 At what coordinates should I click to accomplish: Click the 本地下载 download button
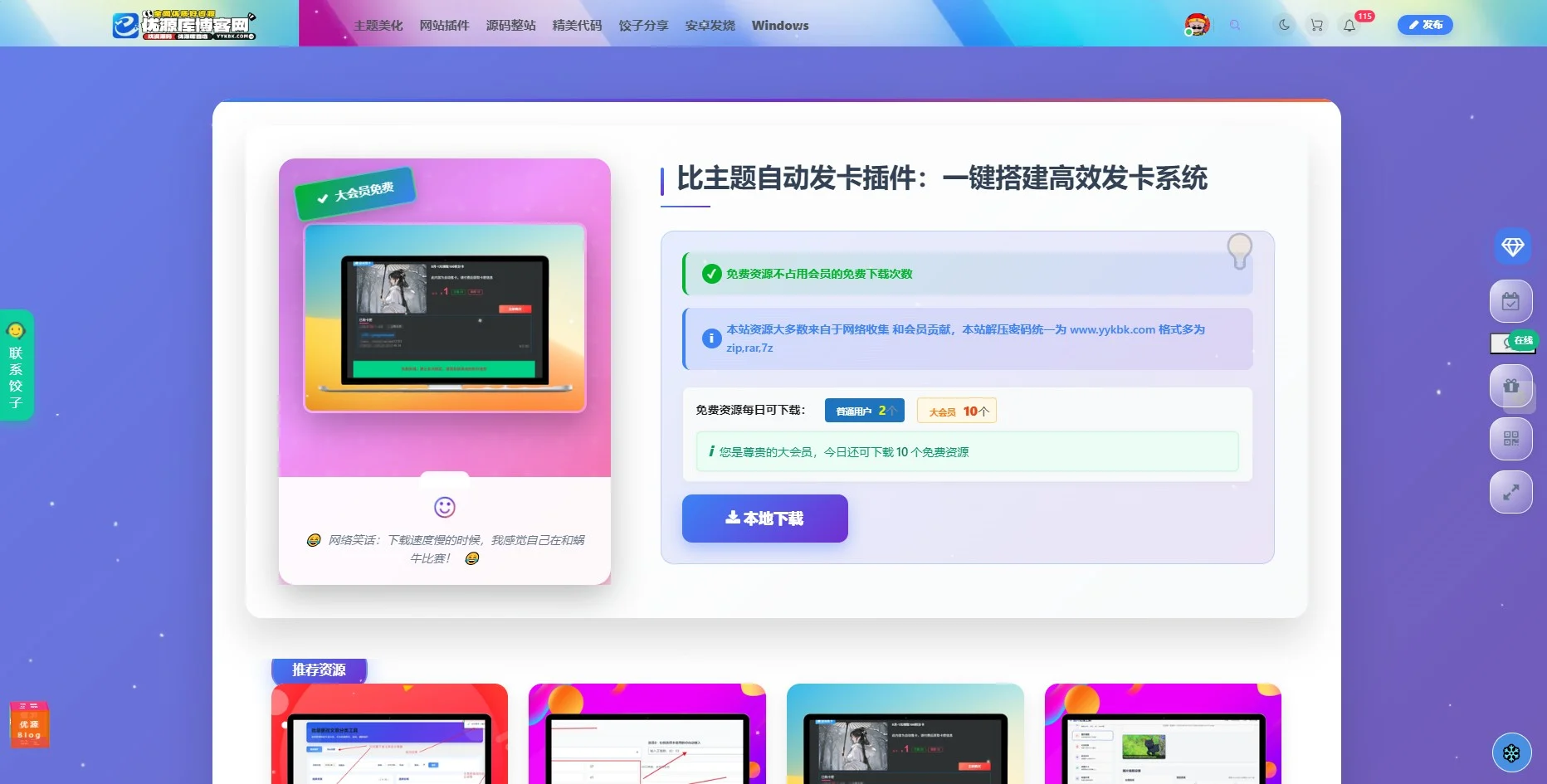[764, 518]
